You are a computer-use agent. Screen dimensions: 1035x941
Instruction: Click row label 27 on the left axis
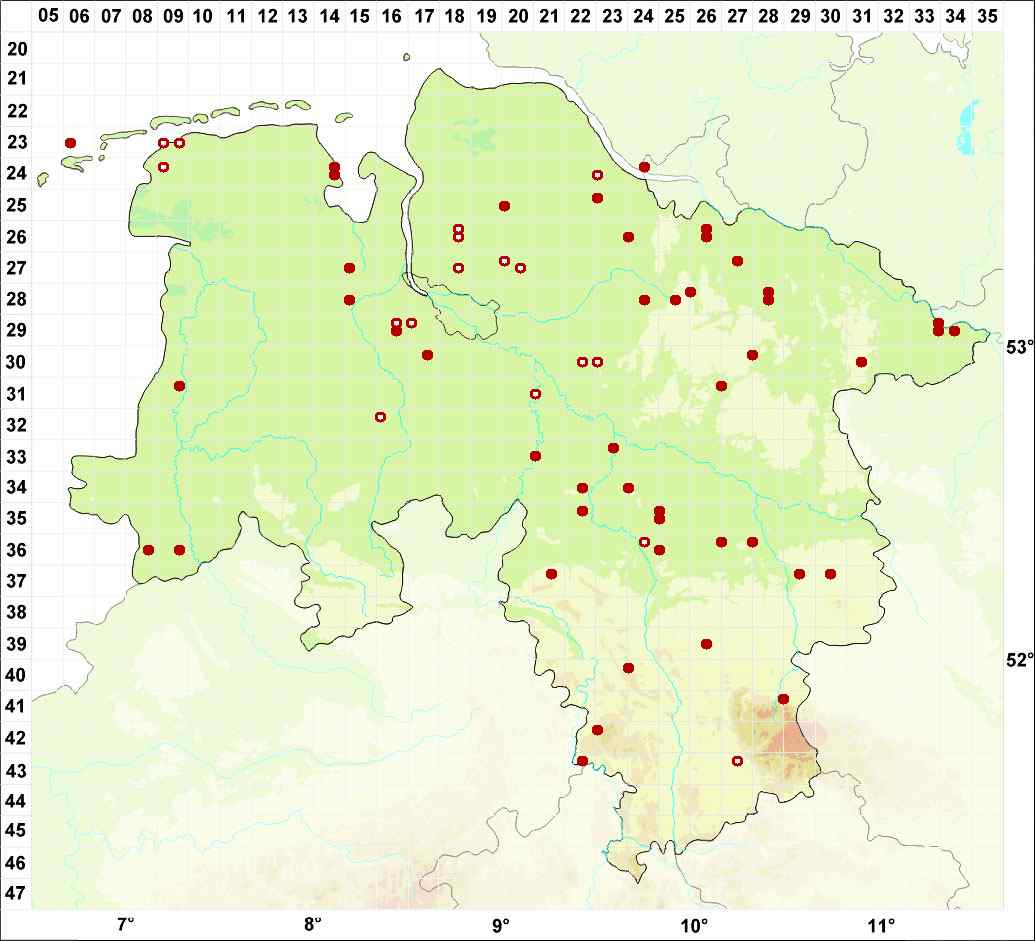tap(18, 268)
